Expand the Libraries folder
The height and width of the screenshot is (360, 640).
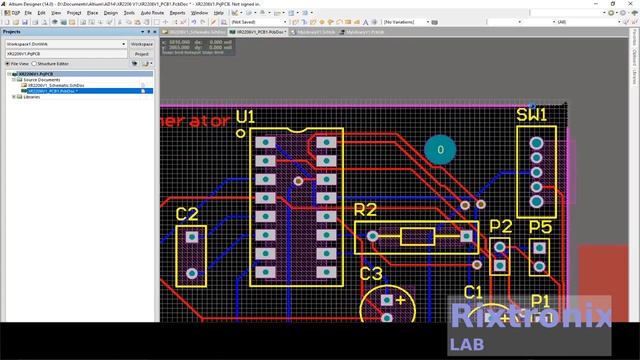pos(14,97)
